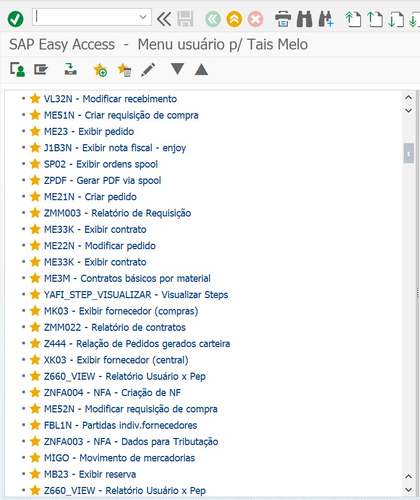Click star icon beside XK03 entry
This screenshot has height=500, width=420.
point(35,360)
